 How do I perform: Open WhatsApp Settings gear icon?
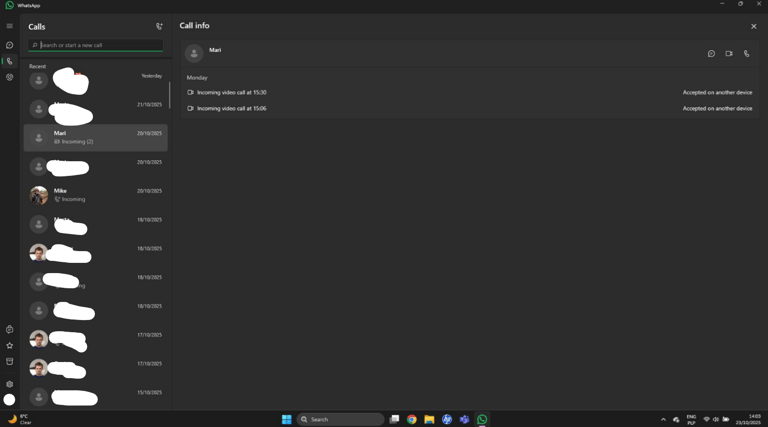pyautogui.click(x=9, y=384)
